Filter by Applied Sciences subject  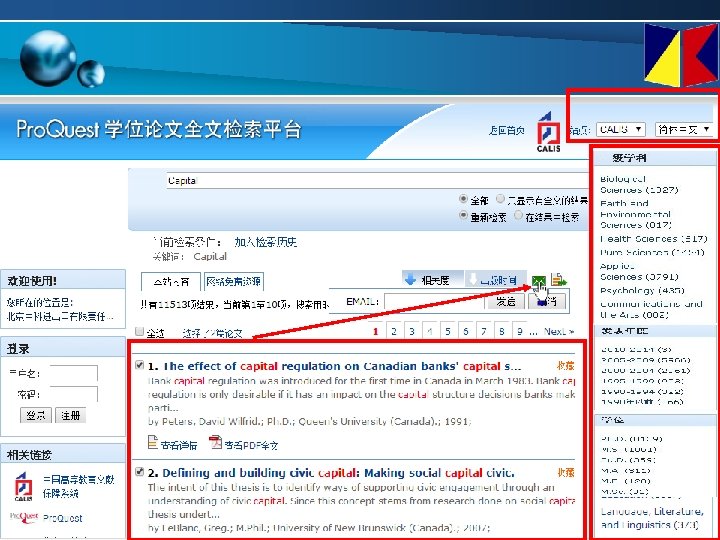[639, 271]
